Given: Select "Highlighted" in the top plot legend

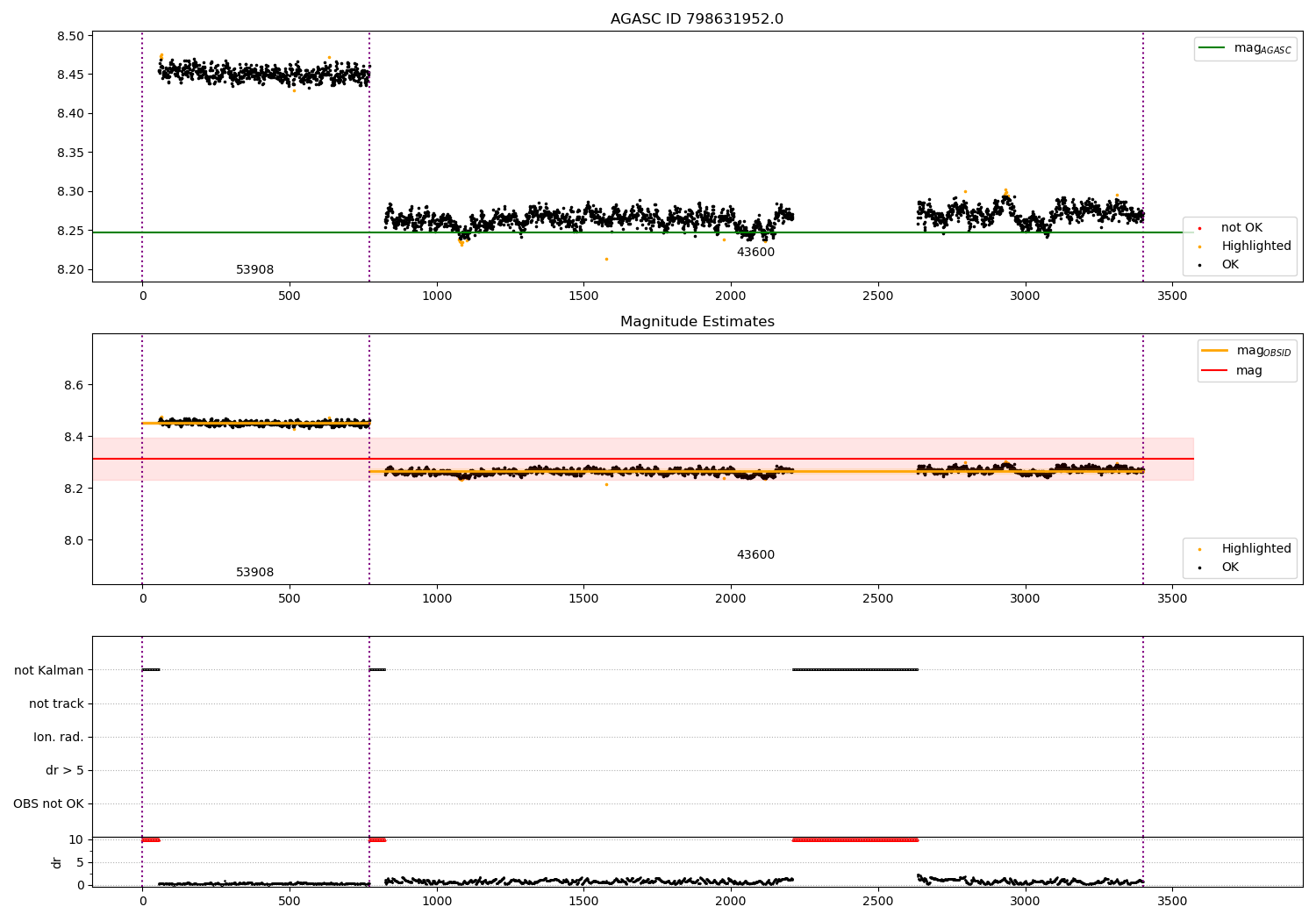Looking at the screenshot, I should 1256,246.
